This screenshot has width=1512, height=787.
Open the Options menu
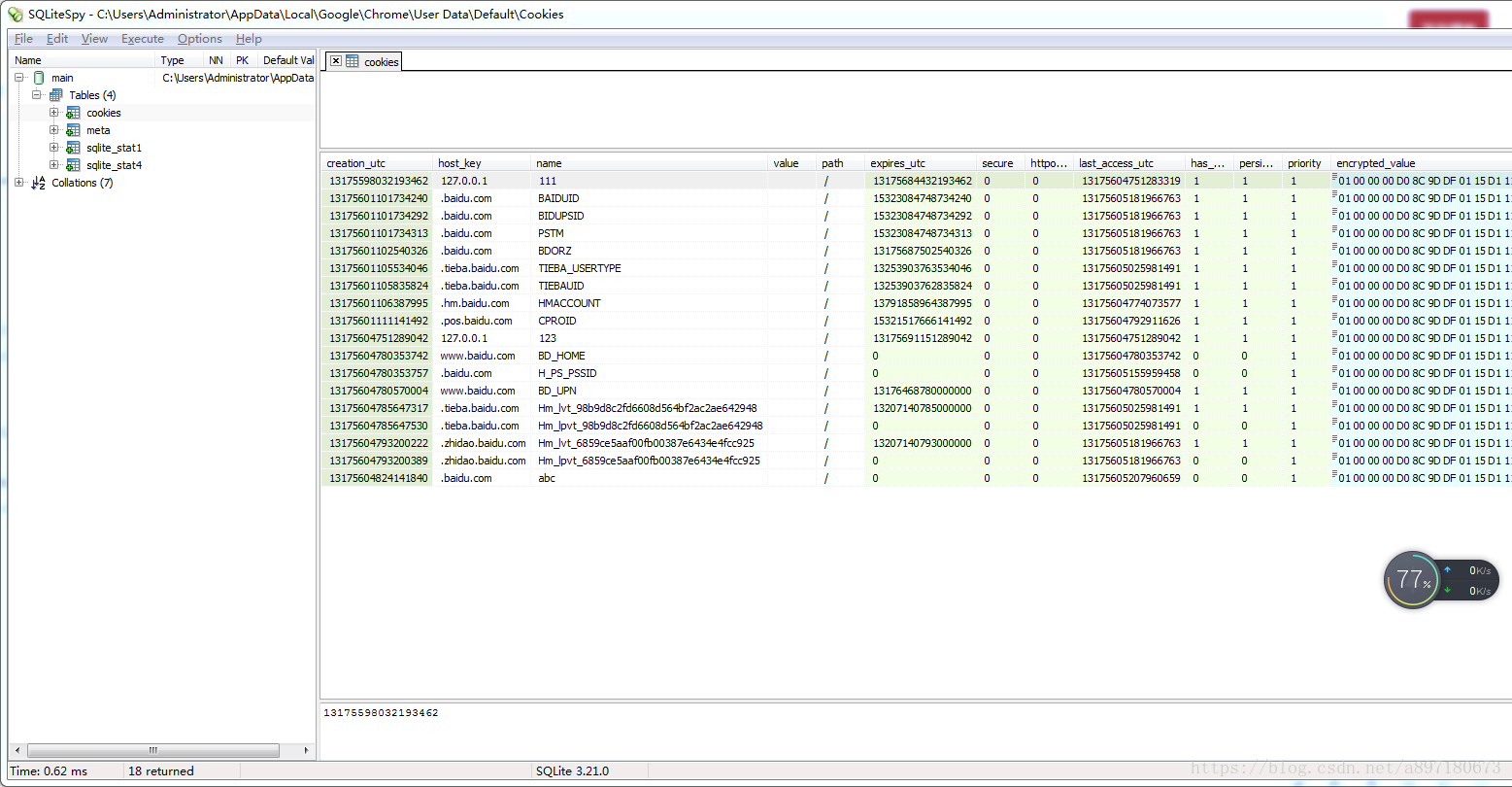(x=200, y=39)
